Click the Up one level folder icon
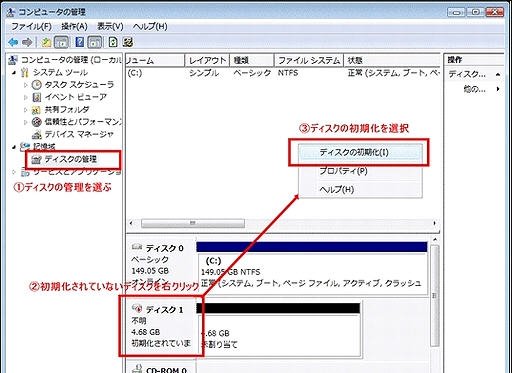This screenshot has height=373, width=512. tap(46, 42)
